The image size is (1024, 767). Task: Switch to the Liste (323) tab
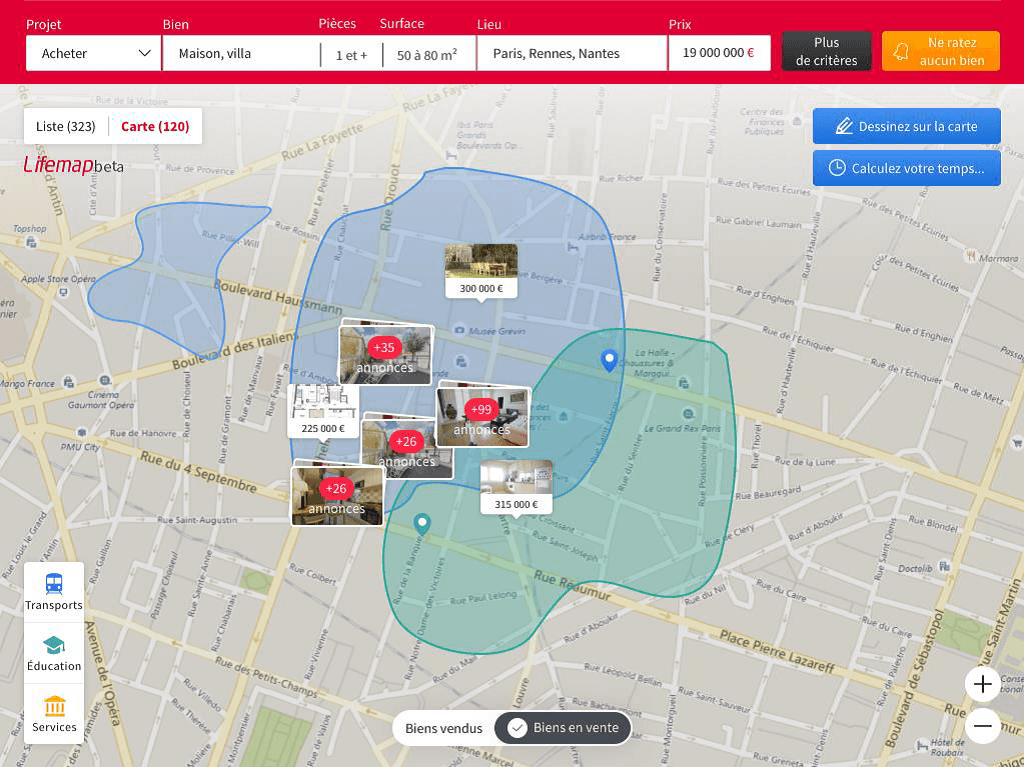[65, 126]
